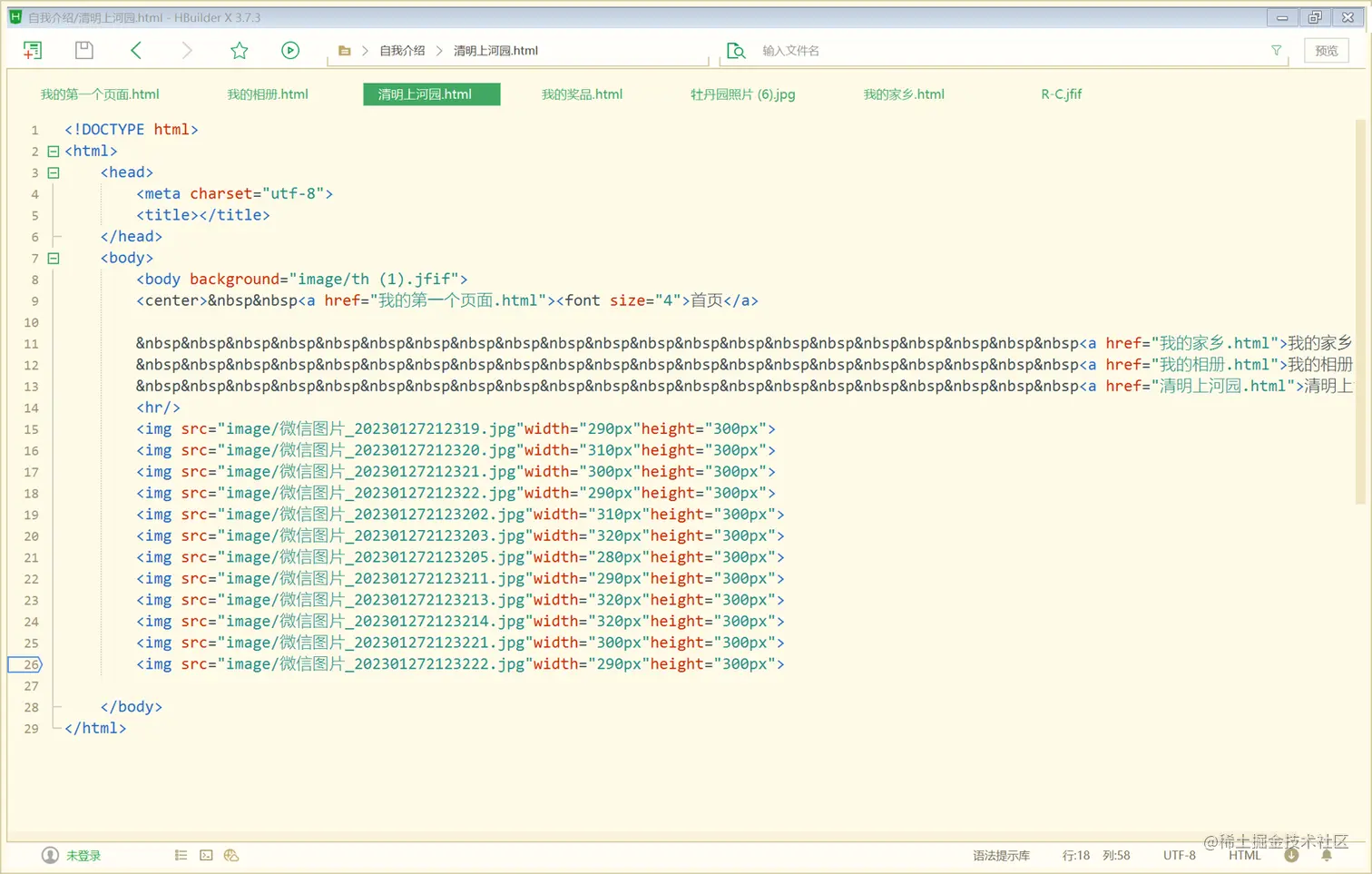Image resolution: width=1372 pixels, height=874 pixels.
Task: Click line number 15 in gutter
Action: click(x=31, y=429)
